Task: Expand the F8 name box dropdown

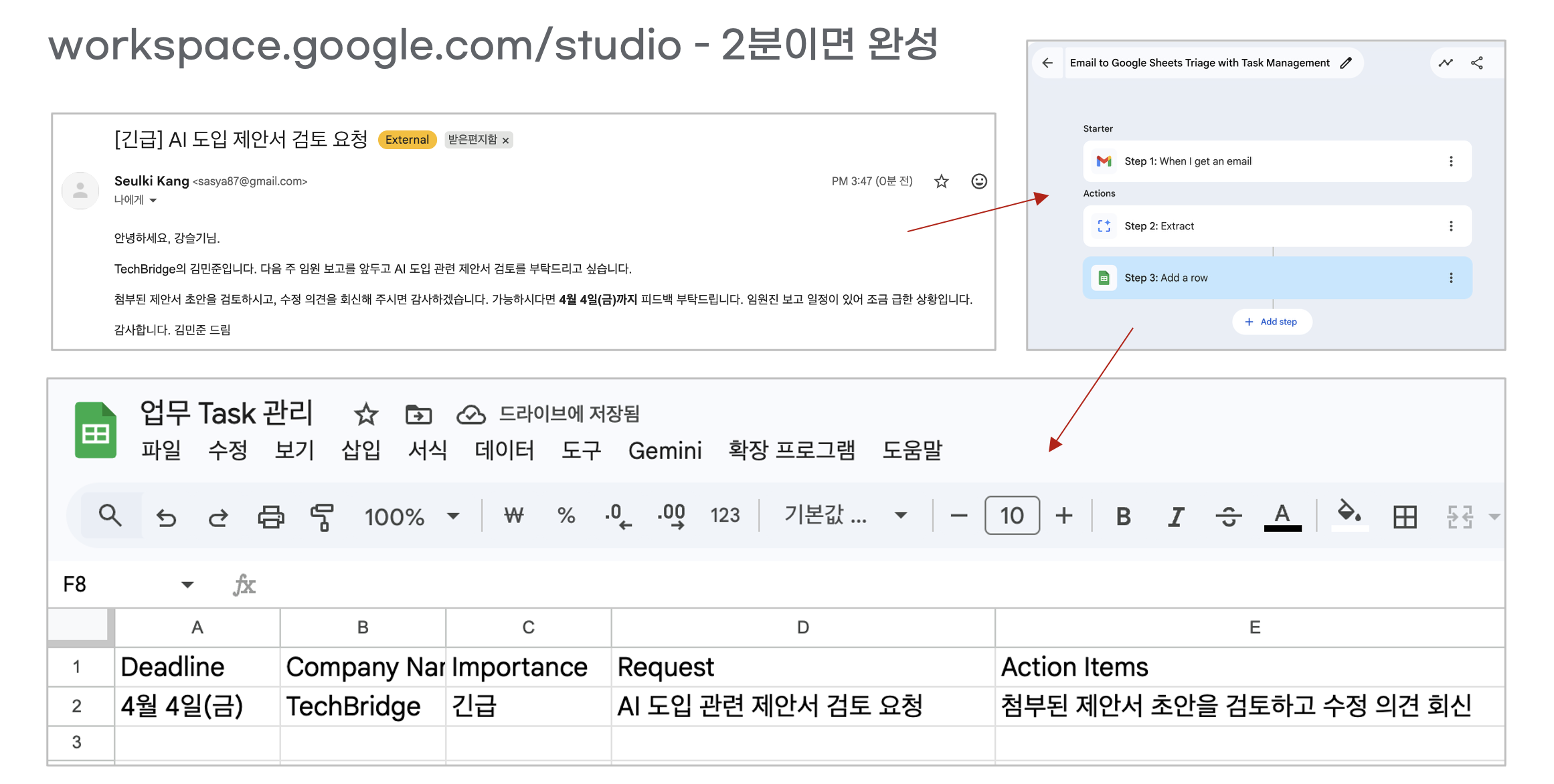Action: click(x=187, y=585)
